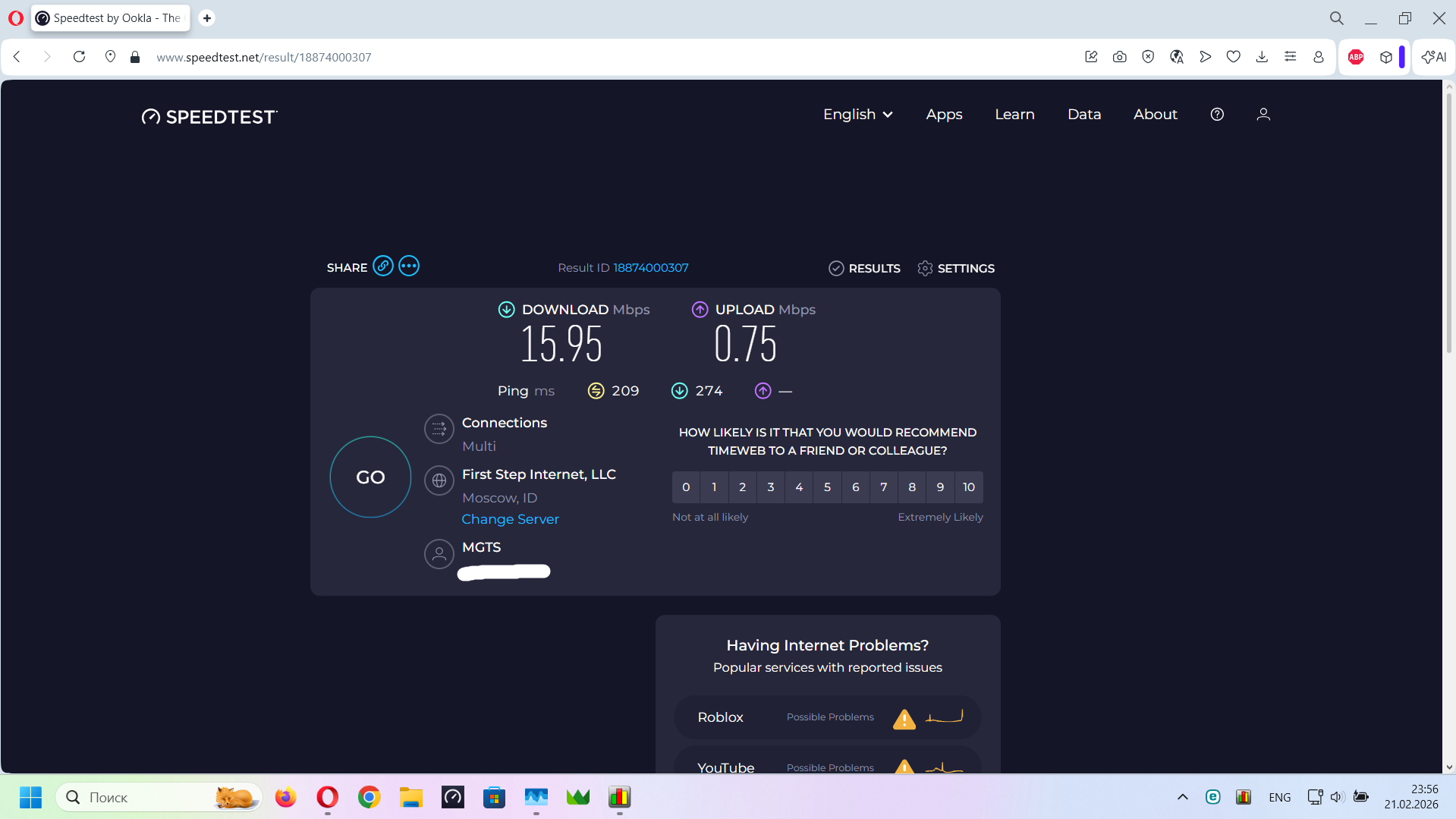Rate recommendation score 3
The image size is (1456, 819).
[771, 487]
